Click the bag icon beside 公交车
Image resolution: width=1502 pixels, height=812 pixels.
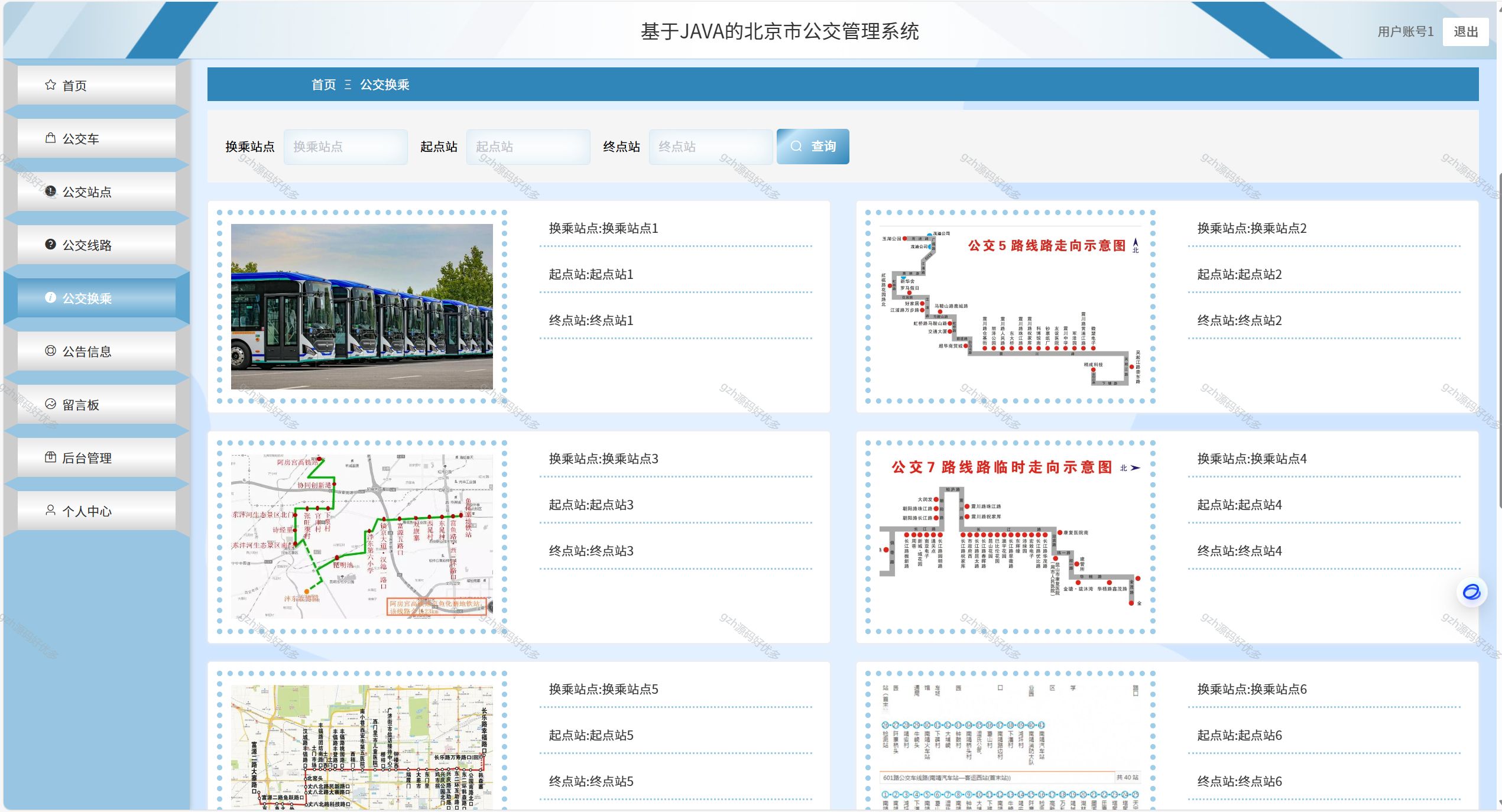click(x=50, y=138)
